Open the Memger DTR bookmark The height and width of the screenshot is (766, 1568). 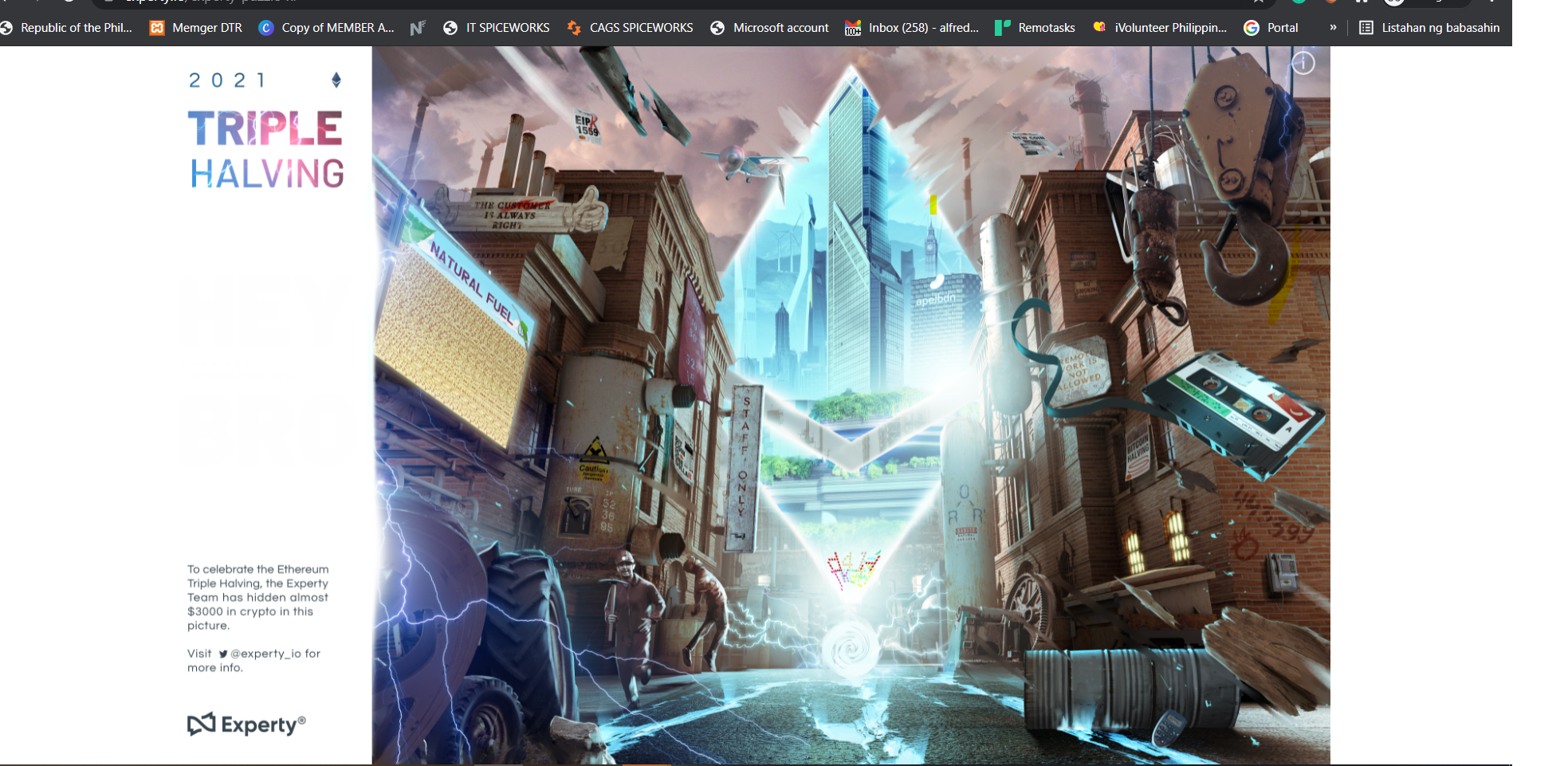coord(196,28)
